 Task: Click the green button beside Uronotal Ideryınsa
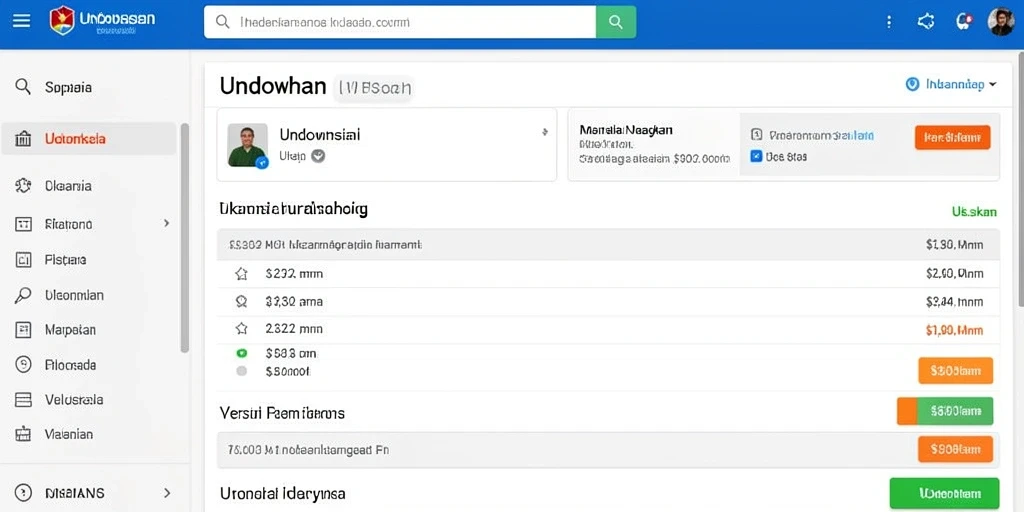click(x=944, y=493)
